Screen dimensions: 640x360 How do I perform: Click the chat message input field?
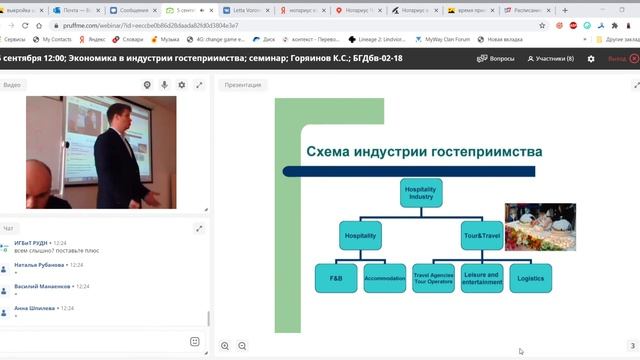94,342
